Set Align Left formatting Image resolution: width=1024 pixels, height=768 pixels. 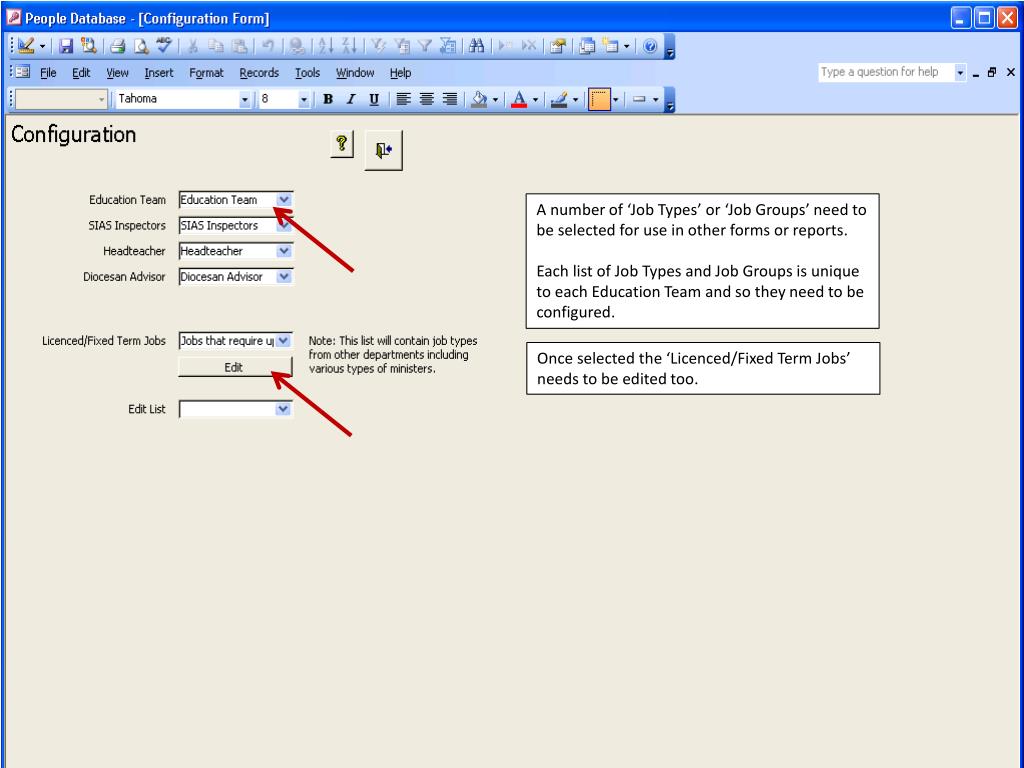point(404,99)
